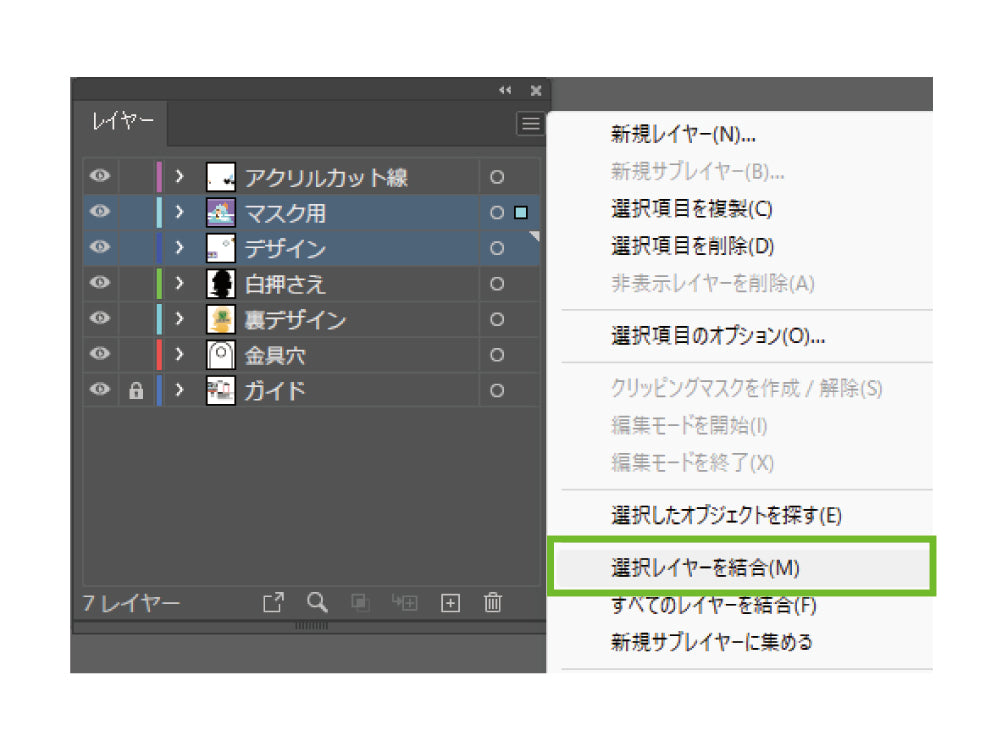Expand the マスク用 layer chevron
Viewport: 1001px width, 751px height.
179,212
